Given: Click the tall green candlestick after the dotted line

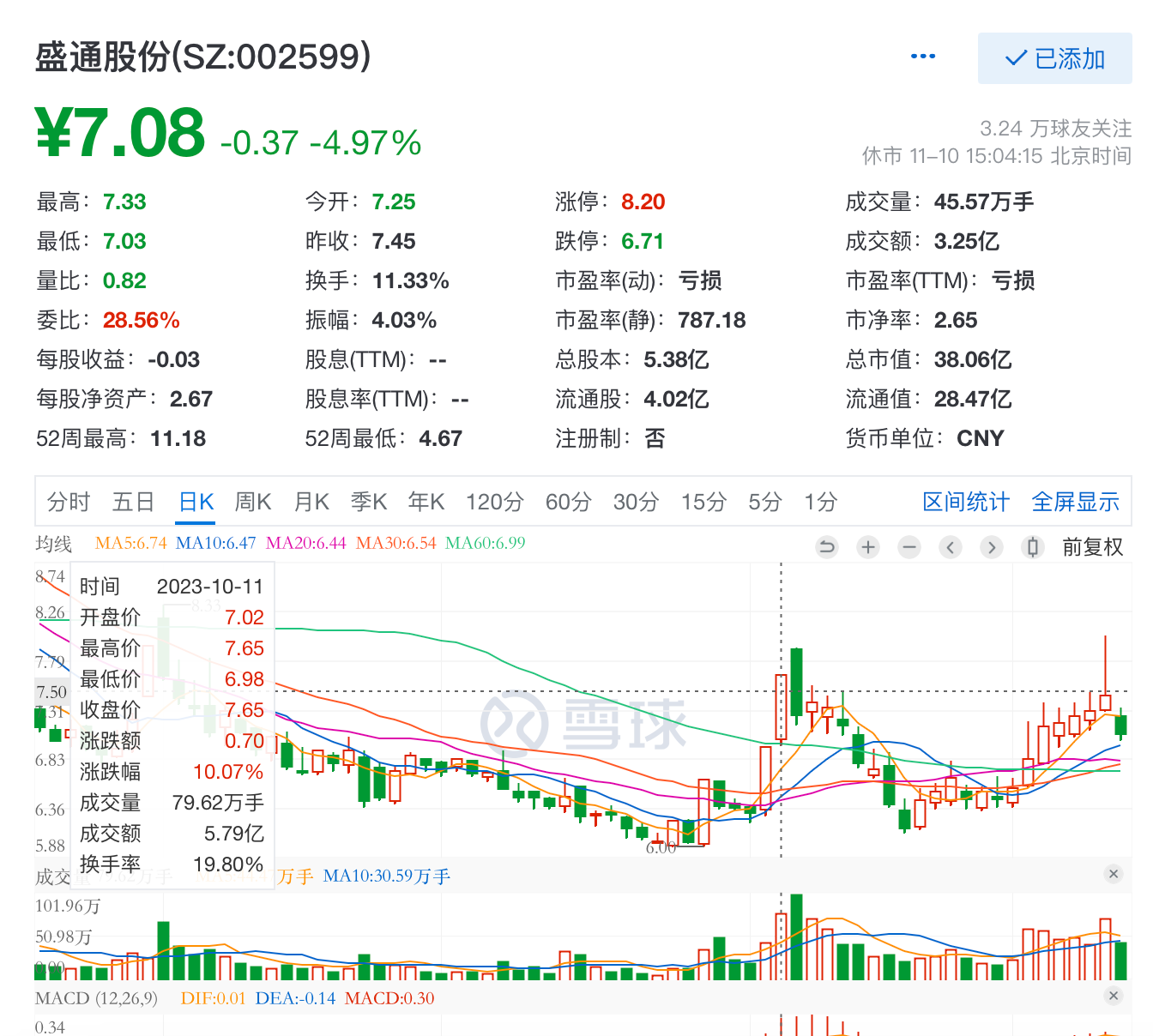Looking at the screenshot, I should (x=797, y=682).
